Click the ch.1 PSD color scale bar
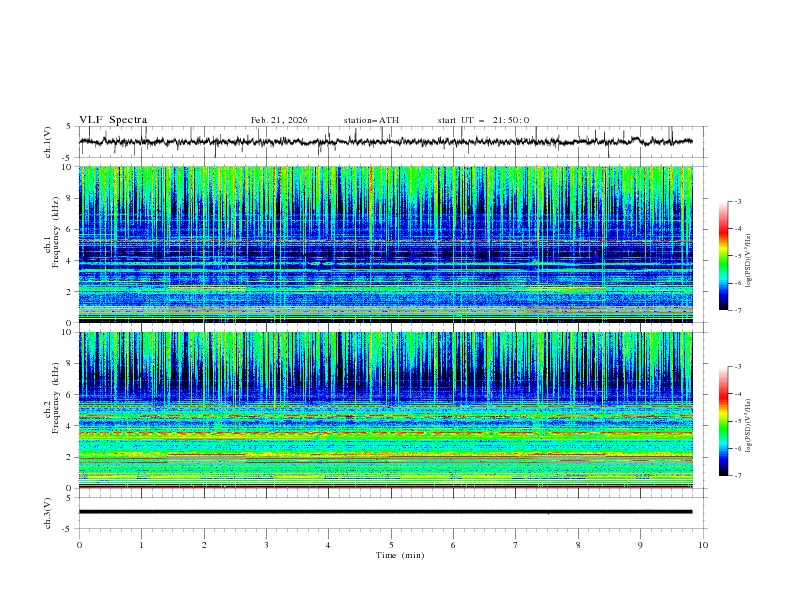 click(x=723, y=256)
